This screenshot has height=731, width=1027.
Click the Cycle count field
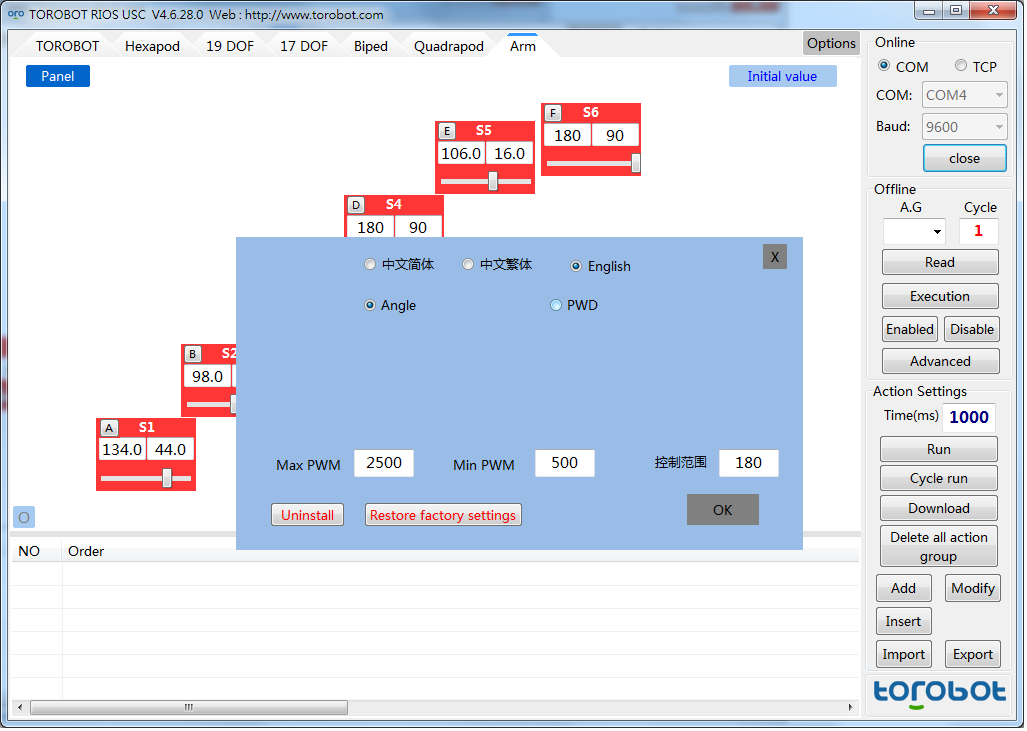click(x=979, y=231)
